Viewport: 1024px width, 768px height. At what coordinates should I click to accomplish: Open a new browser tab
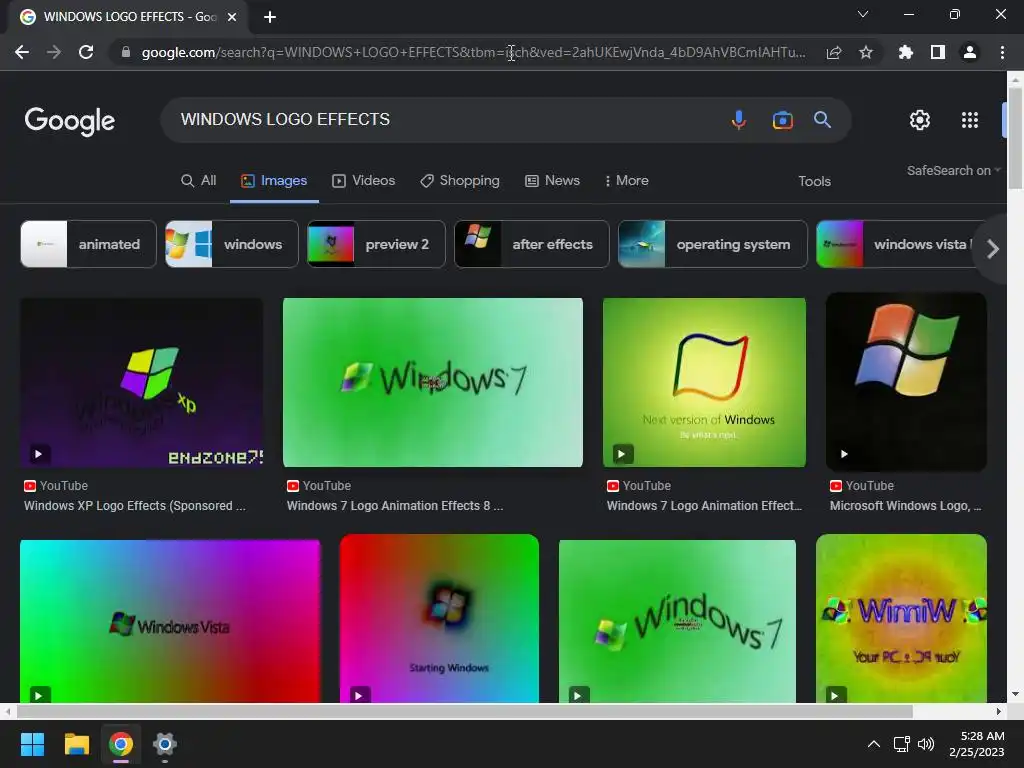[270, 17]
